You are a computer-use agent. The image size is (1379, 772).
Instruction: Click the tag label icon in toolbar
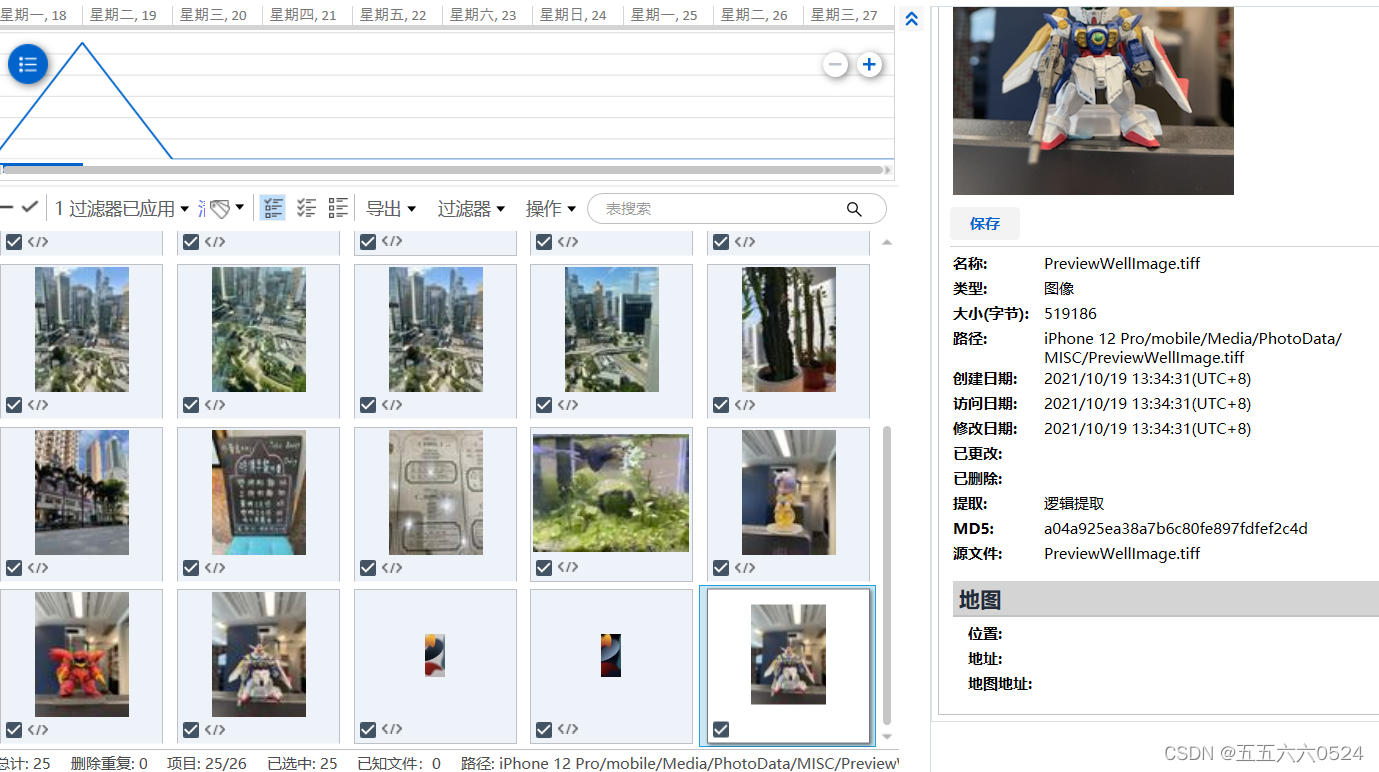click(220, 208)
